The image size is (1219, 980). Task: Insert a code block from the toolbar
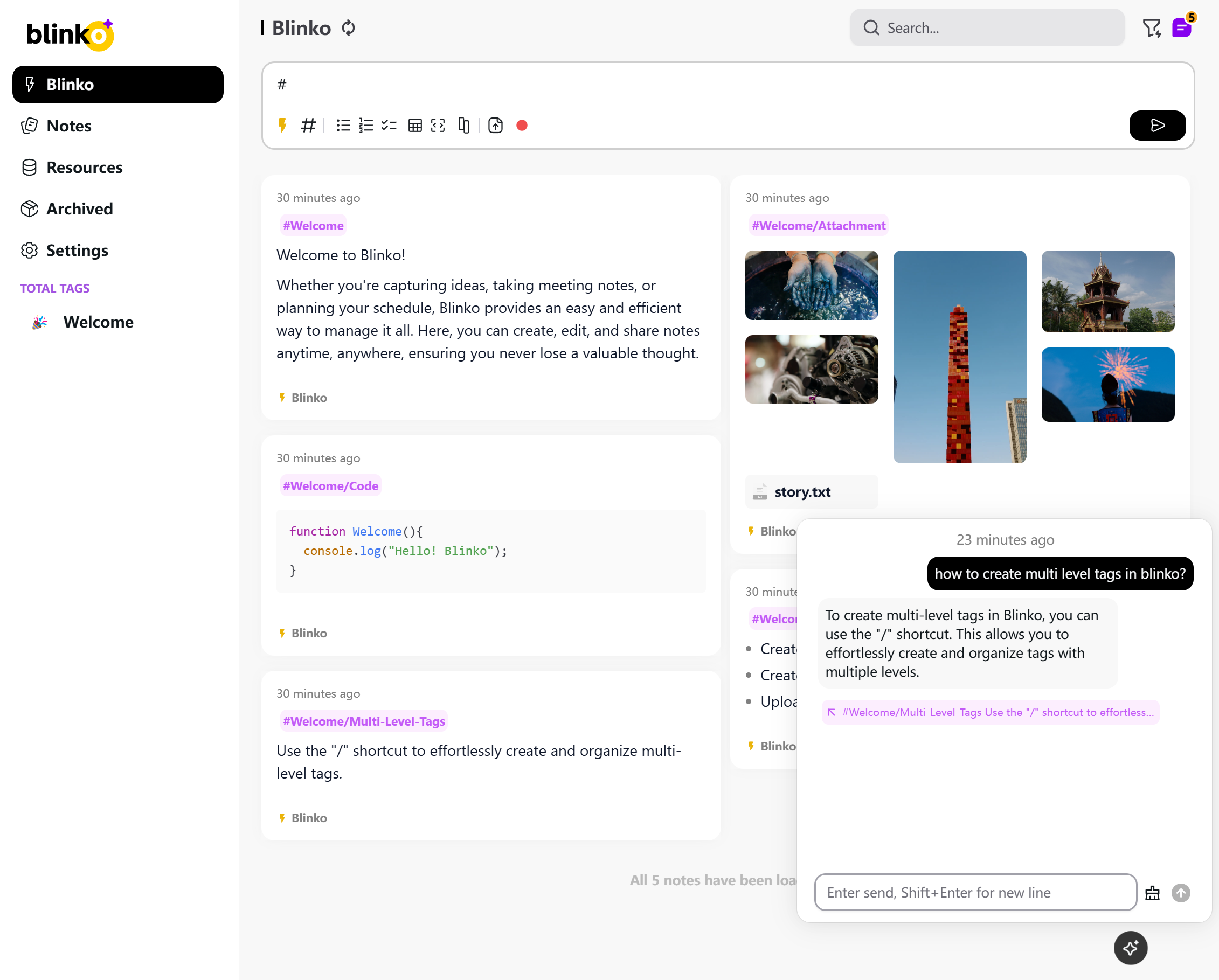point(438,125)
